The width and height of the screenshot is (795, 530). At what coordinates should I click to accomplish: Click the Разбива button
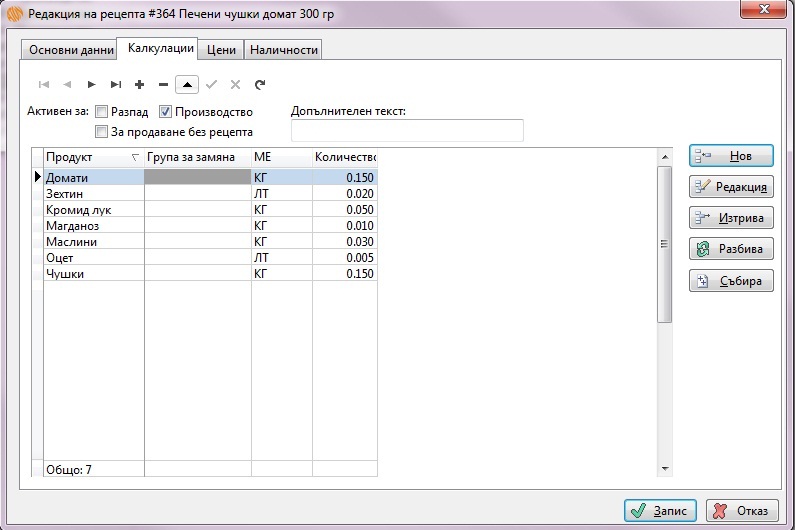tap(731, 249)
